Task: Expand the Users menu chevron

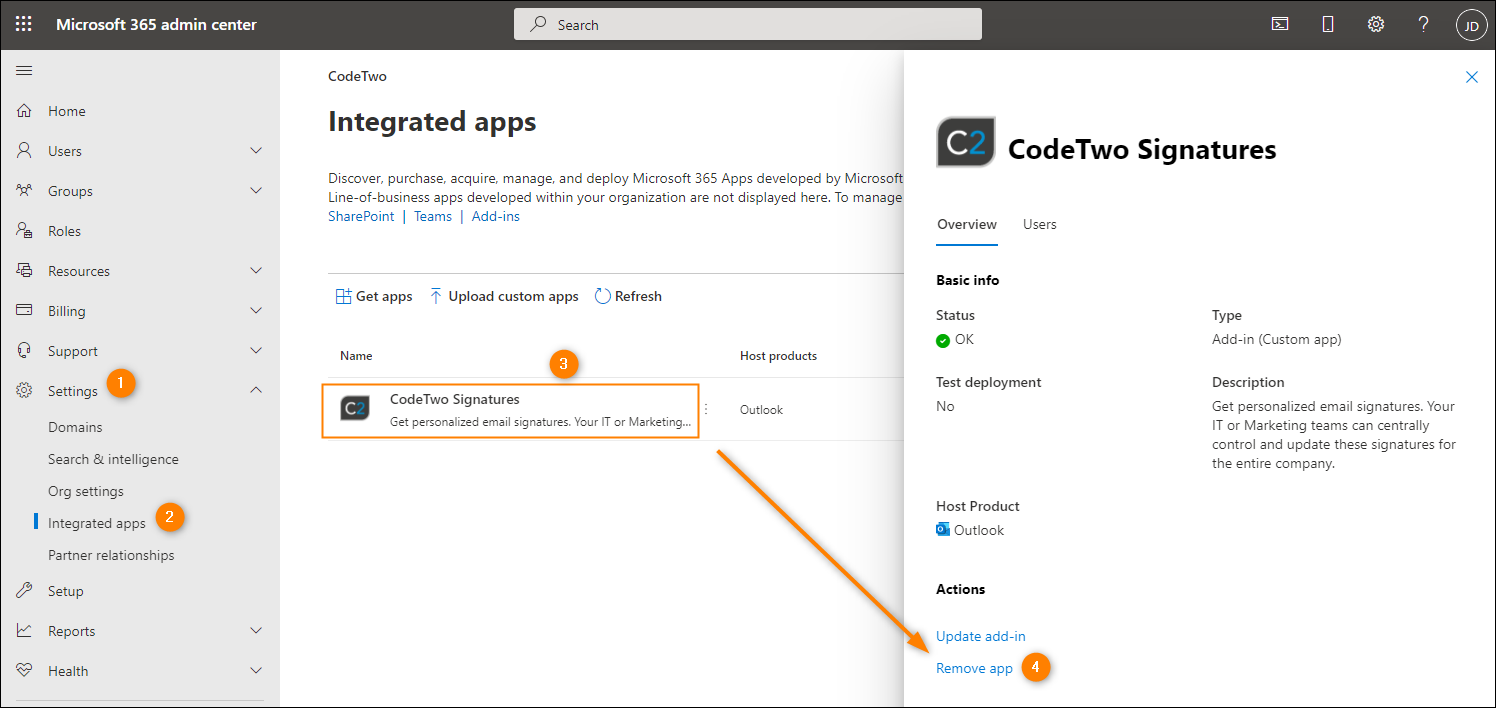Action: coord(256,151)
